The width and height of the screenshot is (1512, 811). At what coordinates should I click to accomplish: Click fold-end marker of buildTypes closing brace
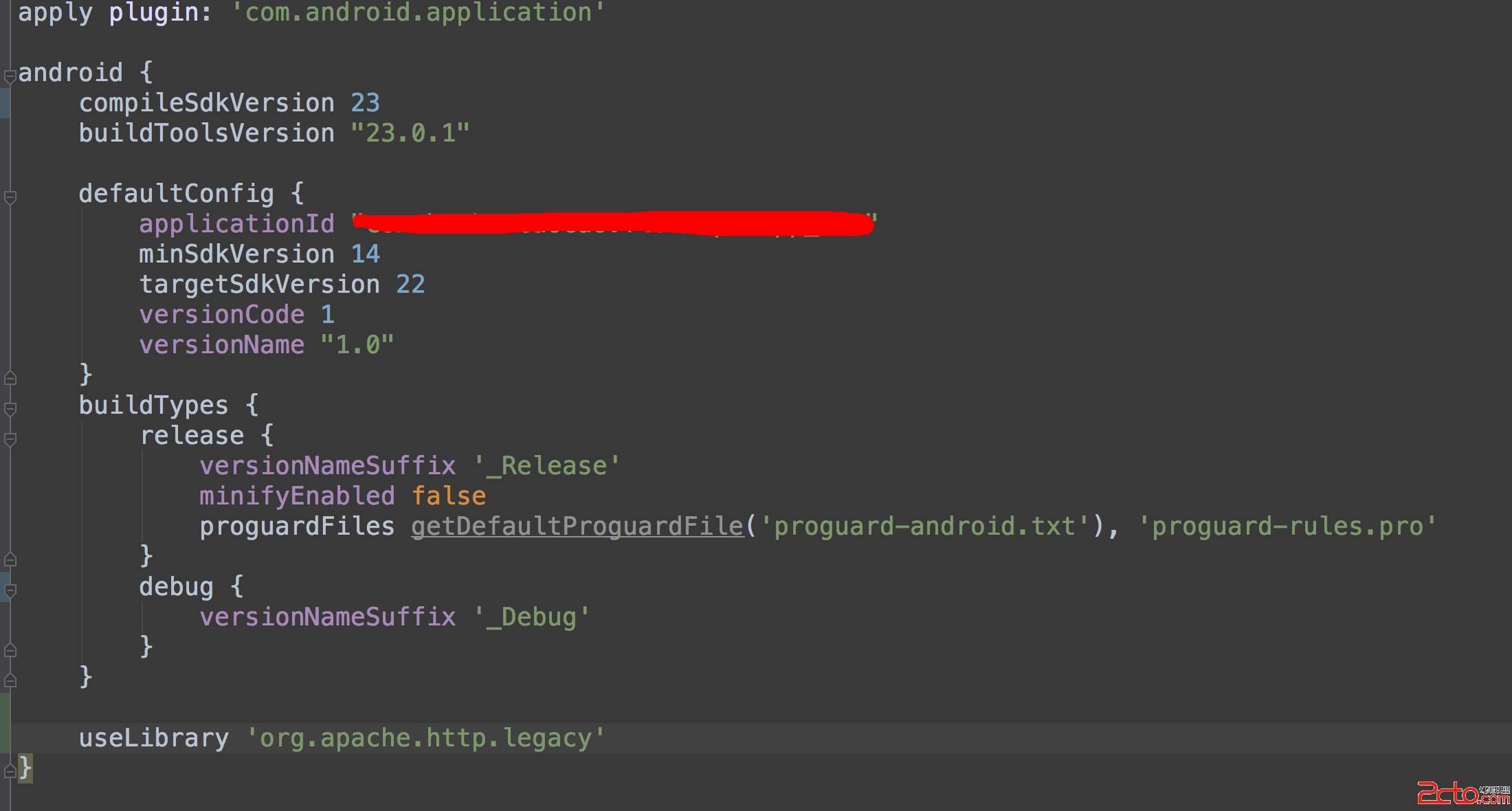pos(10,680)
